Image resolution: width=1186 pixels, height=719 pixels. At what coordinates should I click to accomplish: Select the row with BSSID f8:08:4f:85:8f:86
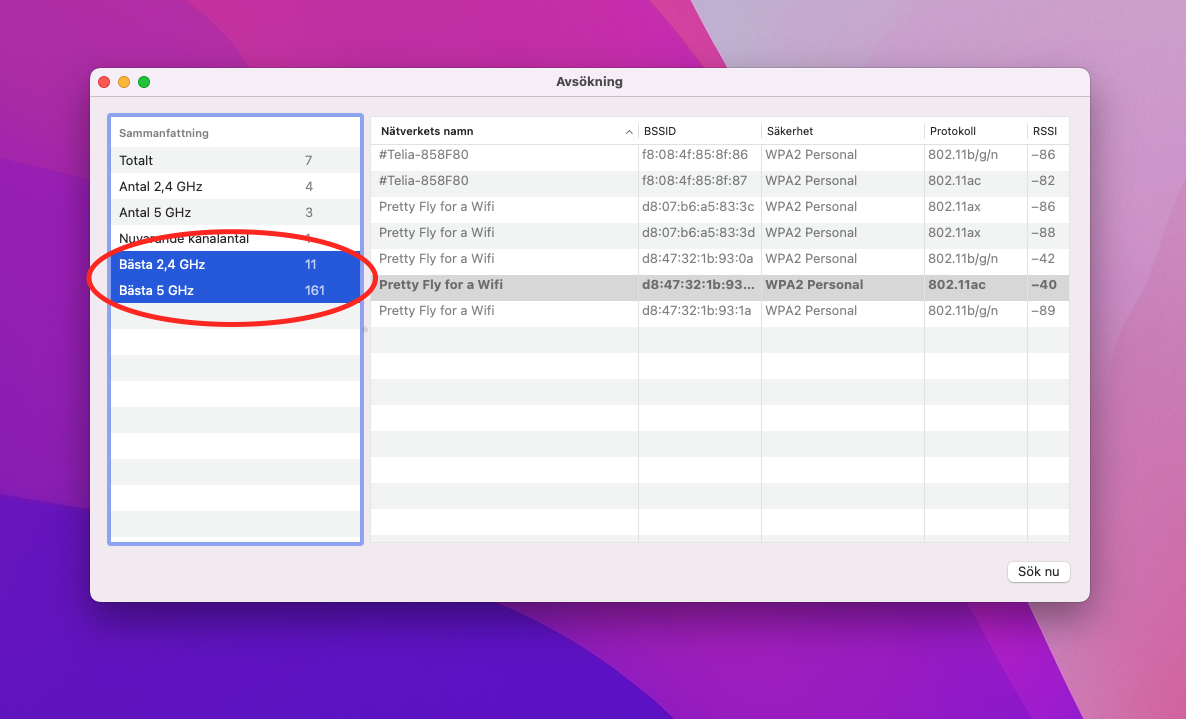click(x=694, y=155)
